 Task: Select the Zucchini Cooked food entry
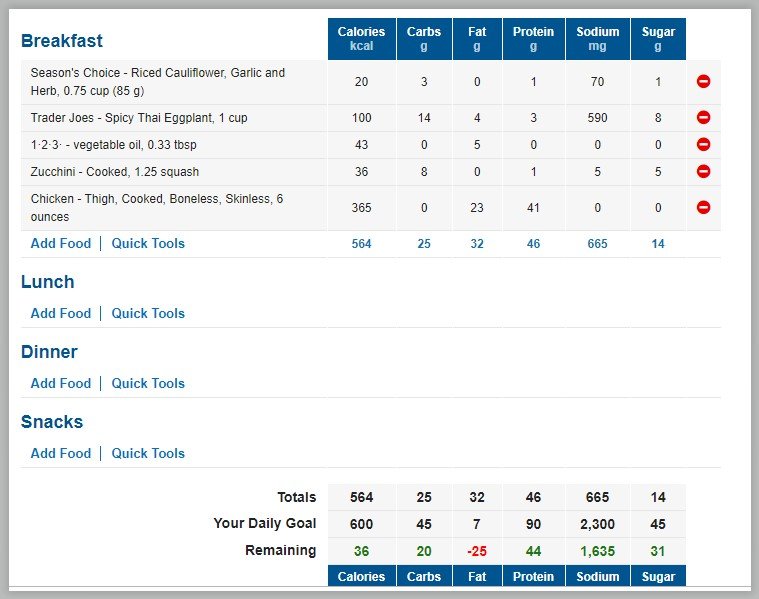click(x=115, y=172)
